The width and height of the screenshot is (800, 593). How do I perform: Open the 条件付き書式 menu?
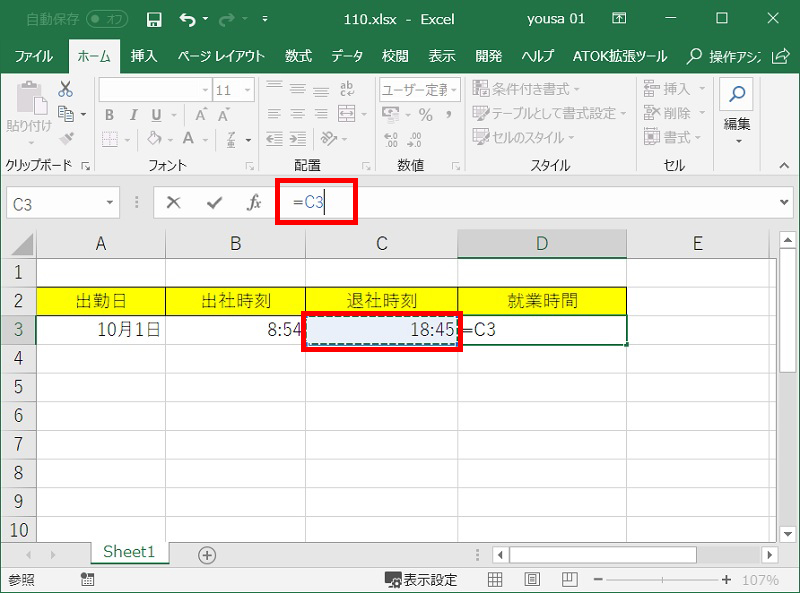tap(526, 89)
